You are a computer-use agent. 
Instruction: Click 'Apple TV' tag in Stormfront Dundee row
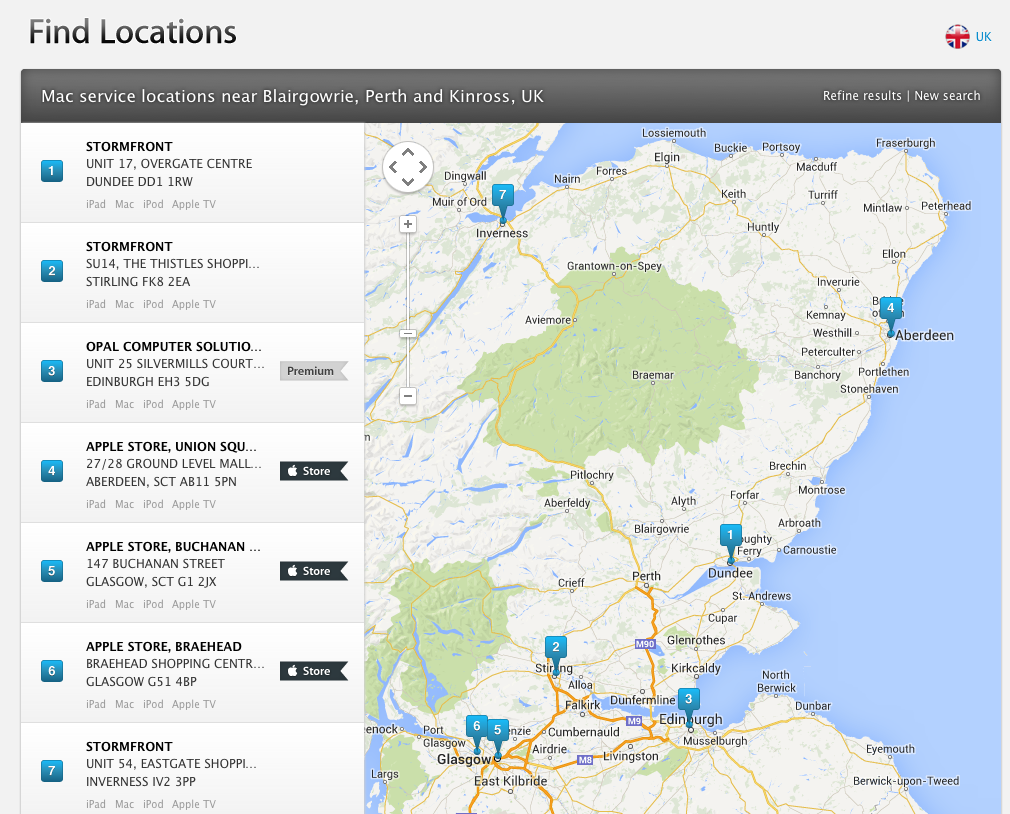pyautogui.click(x=193, y=204)
